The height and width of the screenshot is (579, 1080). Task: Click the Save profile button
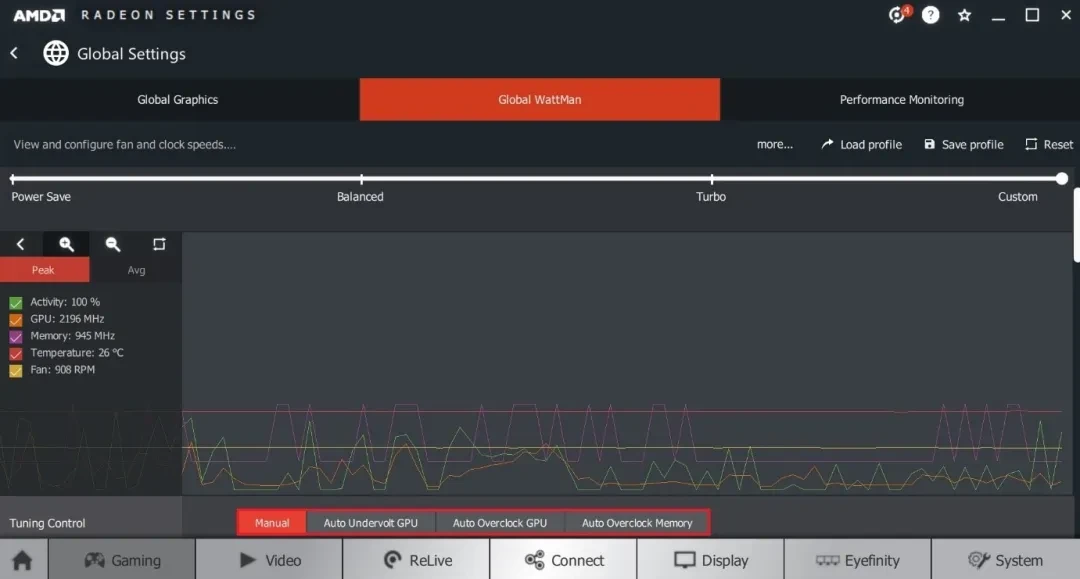[964, 145]
